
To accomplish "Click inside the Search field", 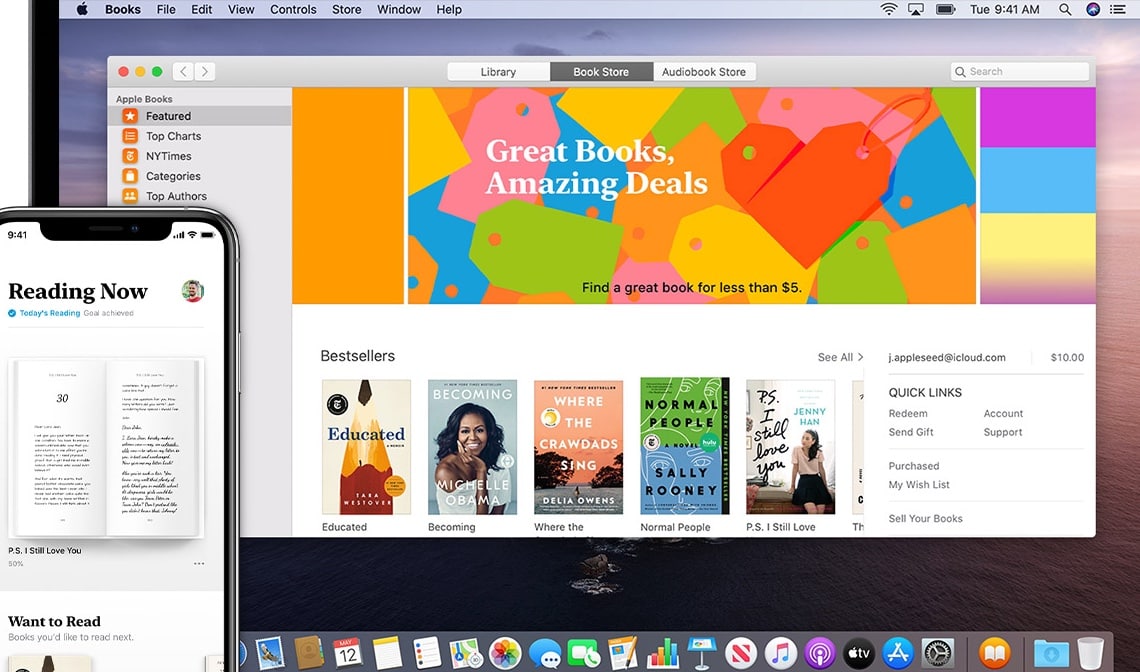I will pyautogui.click(x=1020, y=72).
